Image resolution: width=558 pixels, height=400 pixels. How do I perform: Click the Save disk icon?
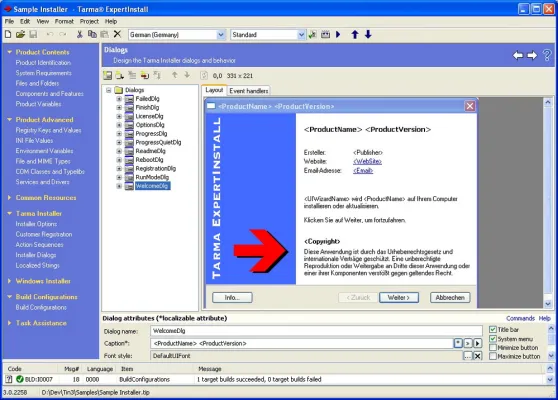[x=33, y=34]
